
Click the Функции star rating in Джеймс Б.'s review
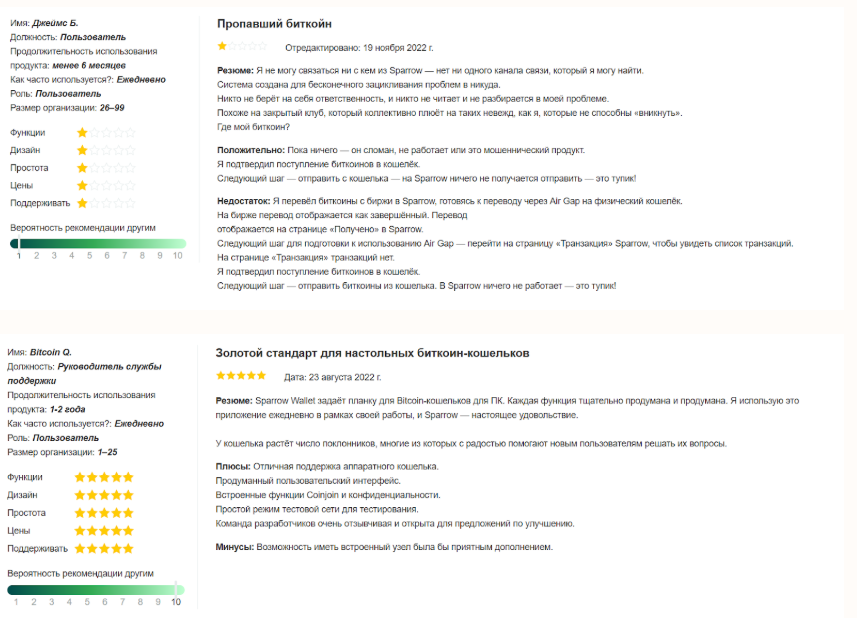[106, 132]
